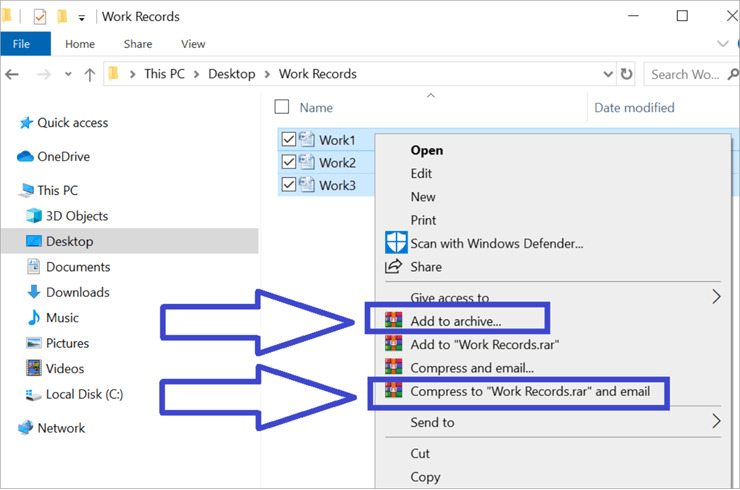Open the address bar history dropdown
This screenshot has height=490, width=740.
[x=607, y=74]
